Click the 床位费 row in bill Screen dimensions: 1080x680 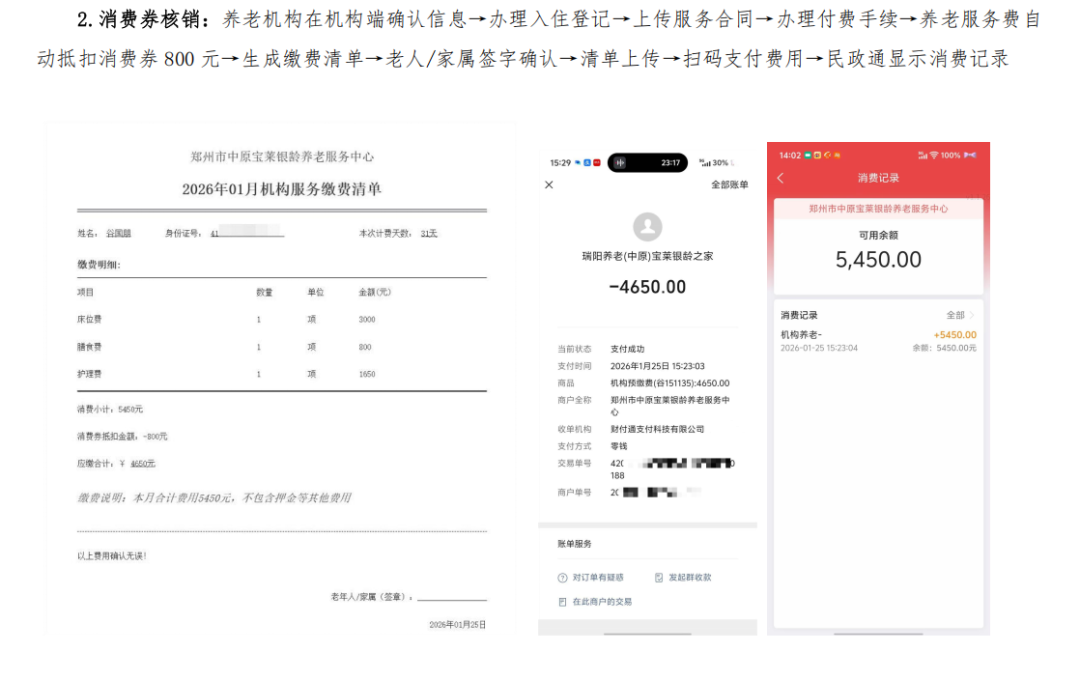pyautogui.click(x=282, y=320)
